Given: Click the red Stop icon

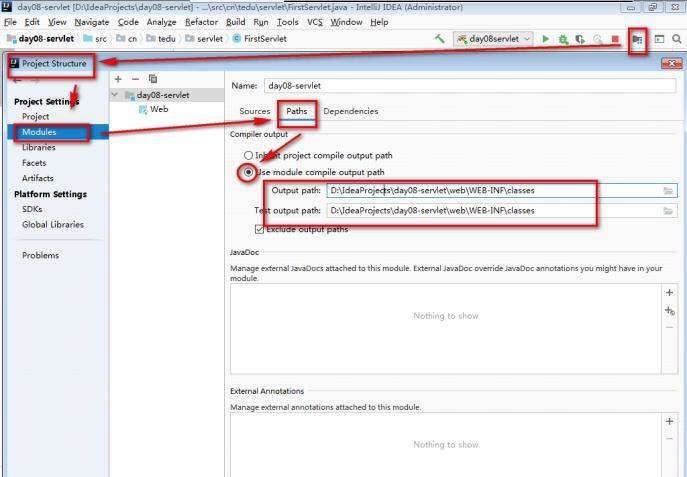Looking at the screenshot, I should tap(615, 39).
